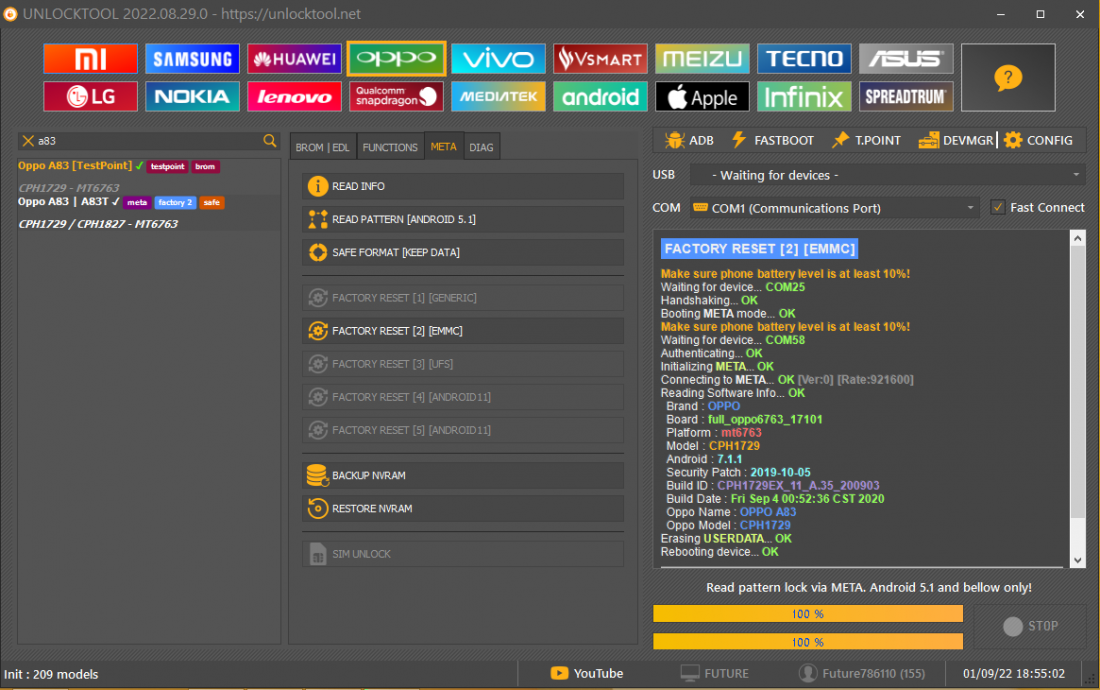The height and width of the screenshot is (690, 1100).
Task: Open the DEVMGR device manager
Action: click(x=956, y=140)
